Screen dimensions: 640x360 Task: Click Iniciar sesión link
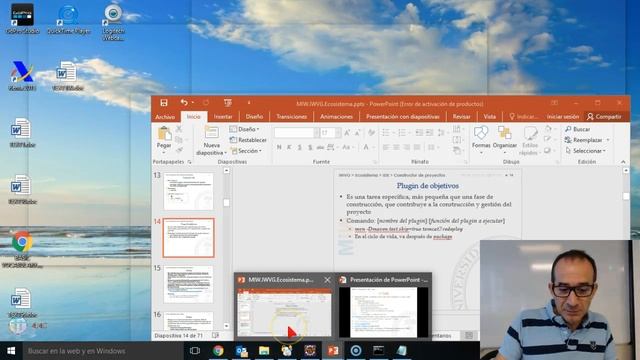pyautogui.click(x=563, y=117)
